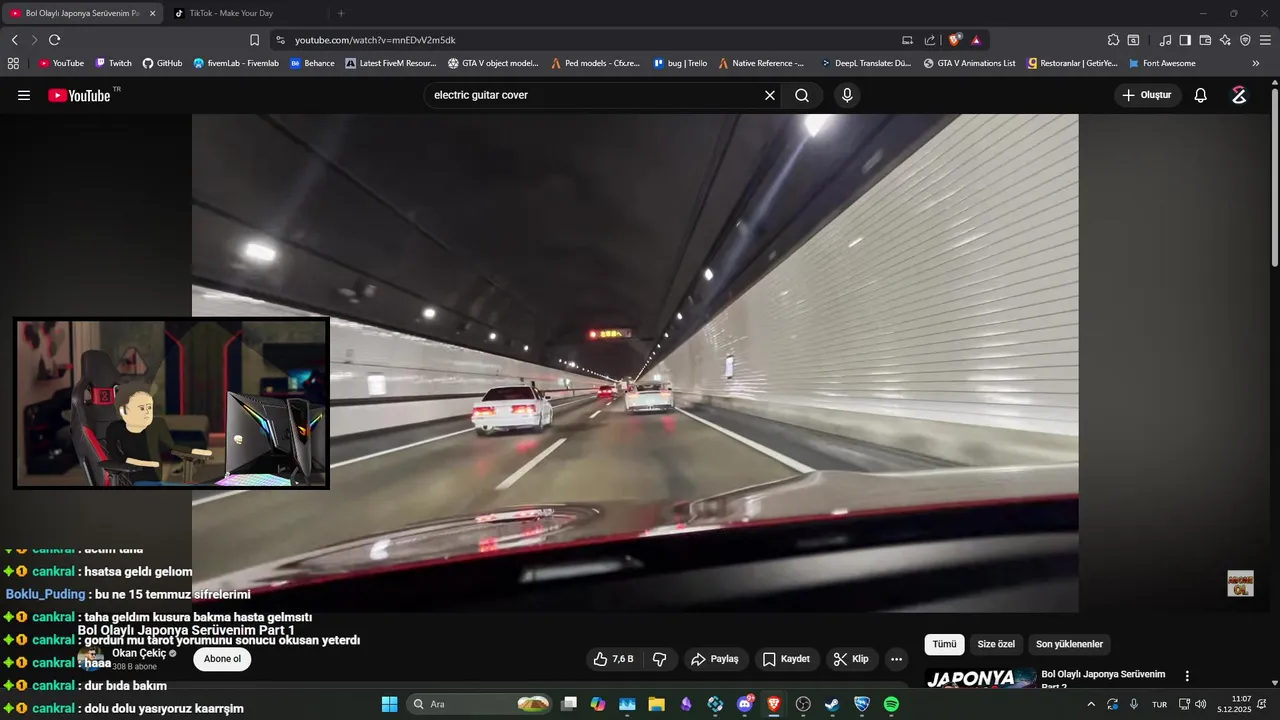
Task: Open the Okan Çekiç channel name
Action: (x=139, y=653)
